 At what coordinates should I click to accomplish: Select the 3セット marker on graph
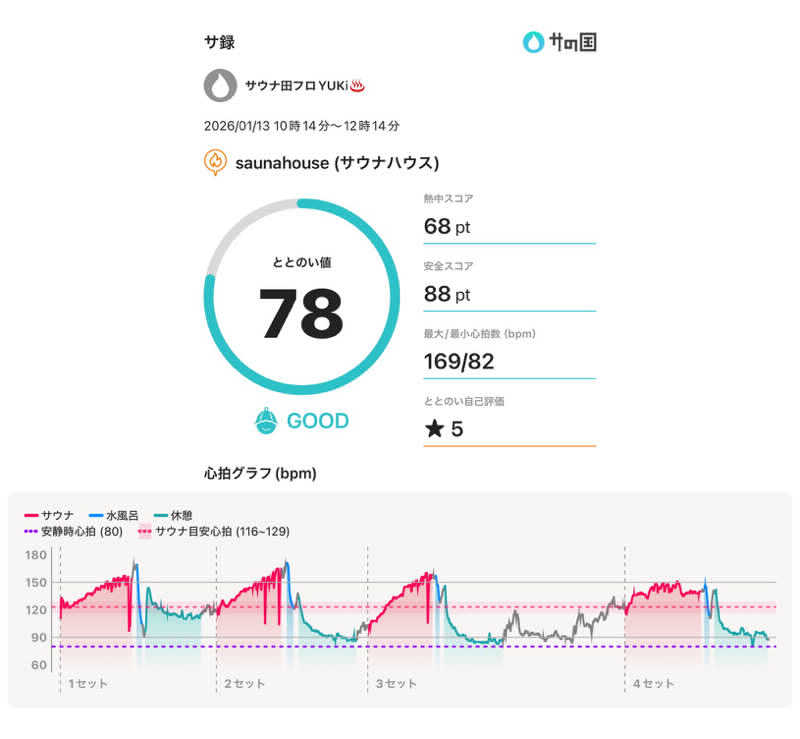pos(395,683)
